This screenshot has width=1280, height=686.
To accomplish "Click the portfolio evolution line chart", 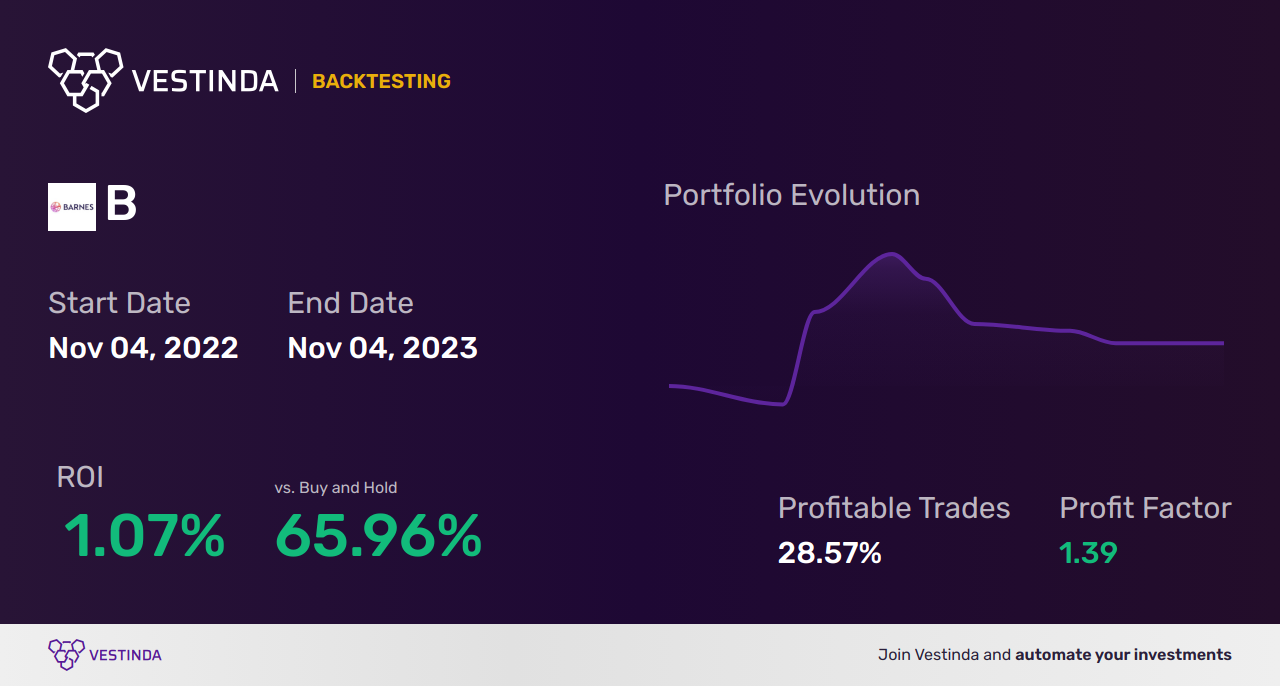I will 946,330.
